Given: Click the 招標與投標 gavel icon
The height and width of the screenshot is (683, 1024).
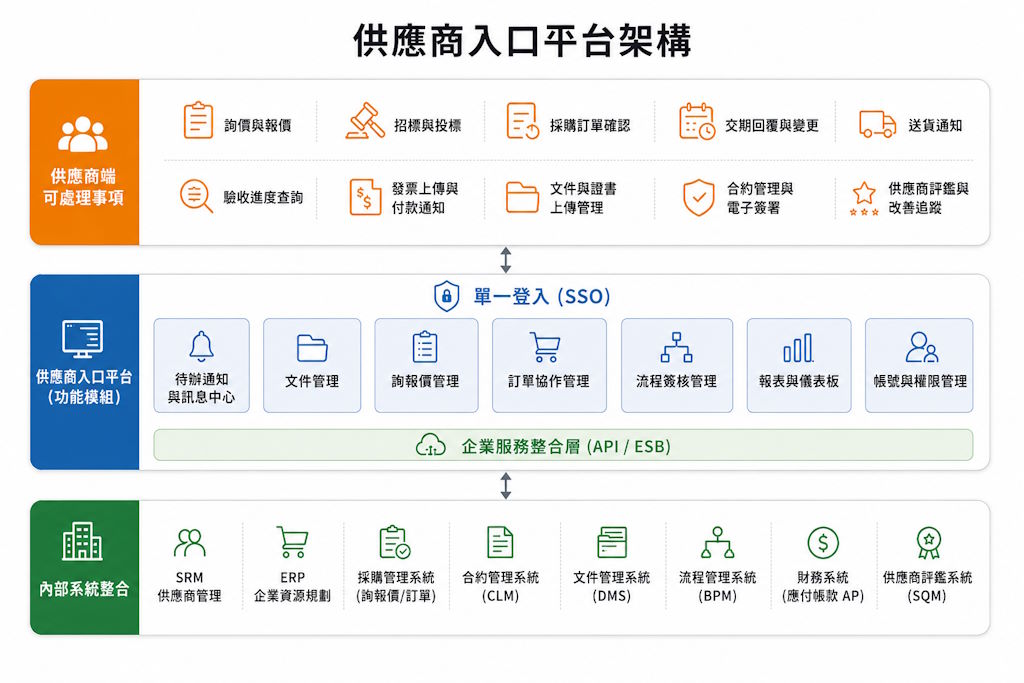Looking at the screenshot, I should coord(365,121).
